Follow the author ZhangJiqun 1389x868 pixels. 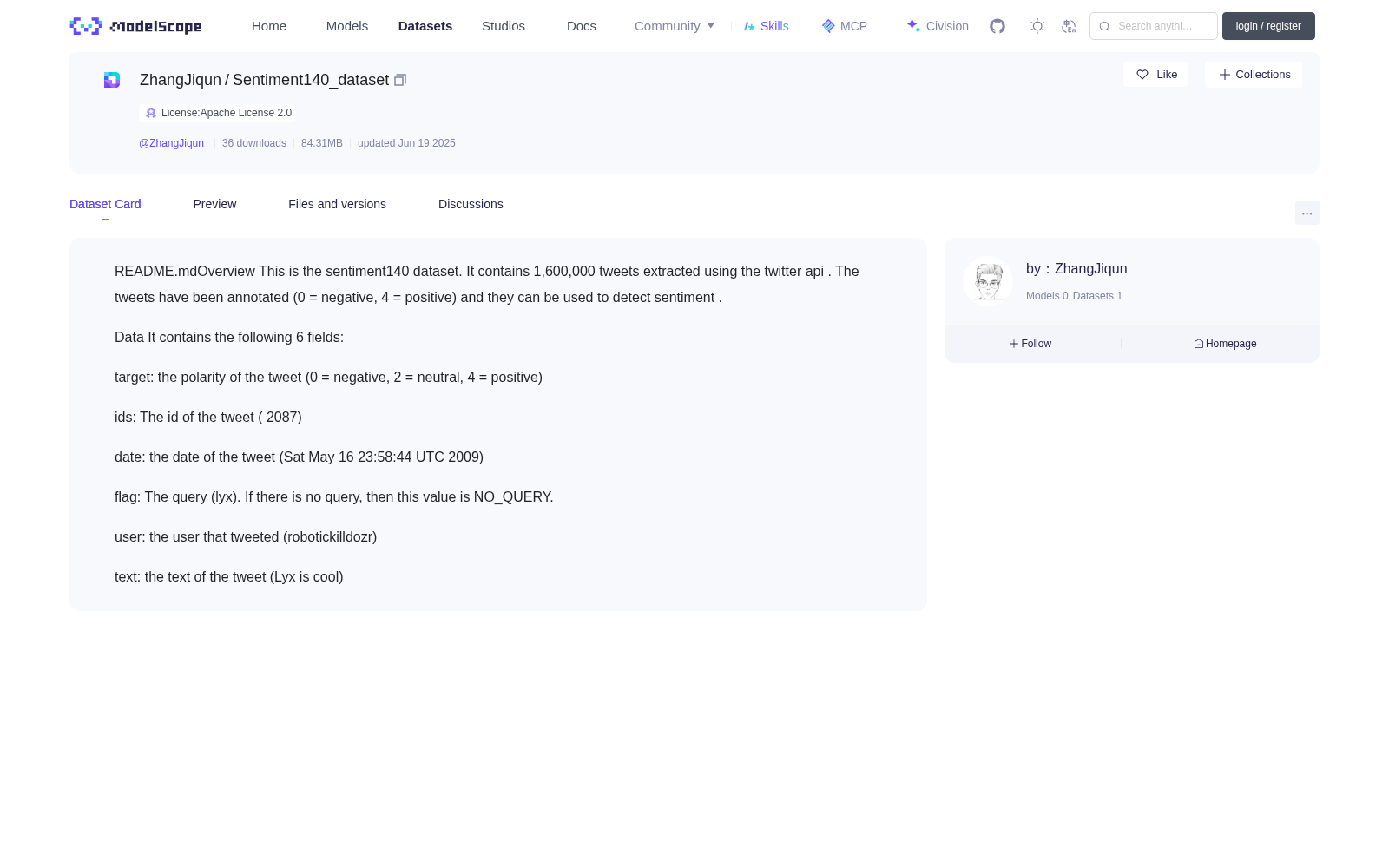tap(1030, 344)
